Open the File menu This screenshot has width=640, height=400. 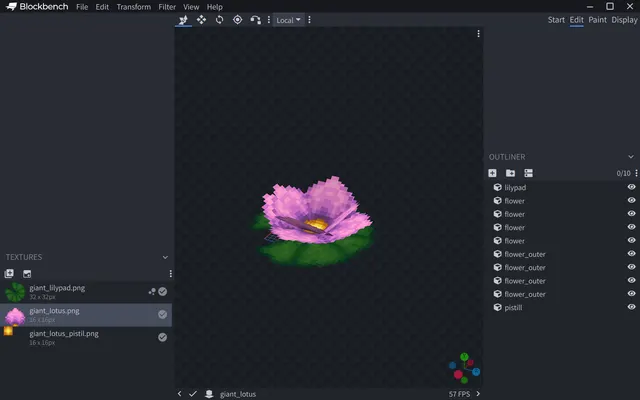click(82, 7)
